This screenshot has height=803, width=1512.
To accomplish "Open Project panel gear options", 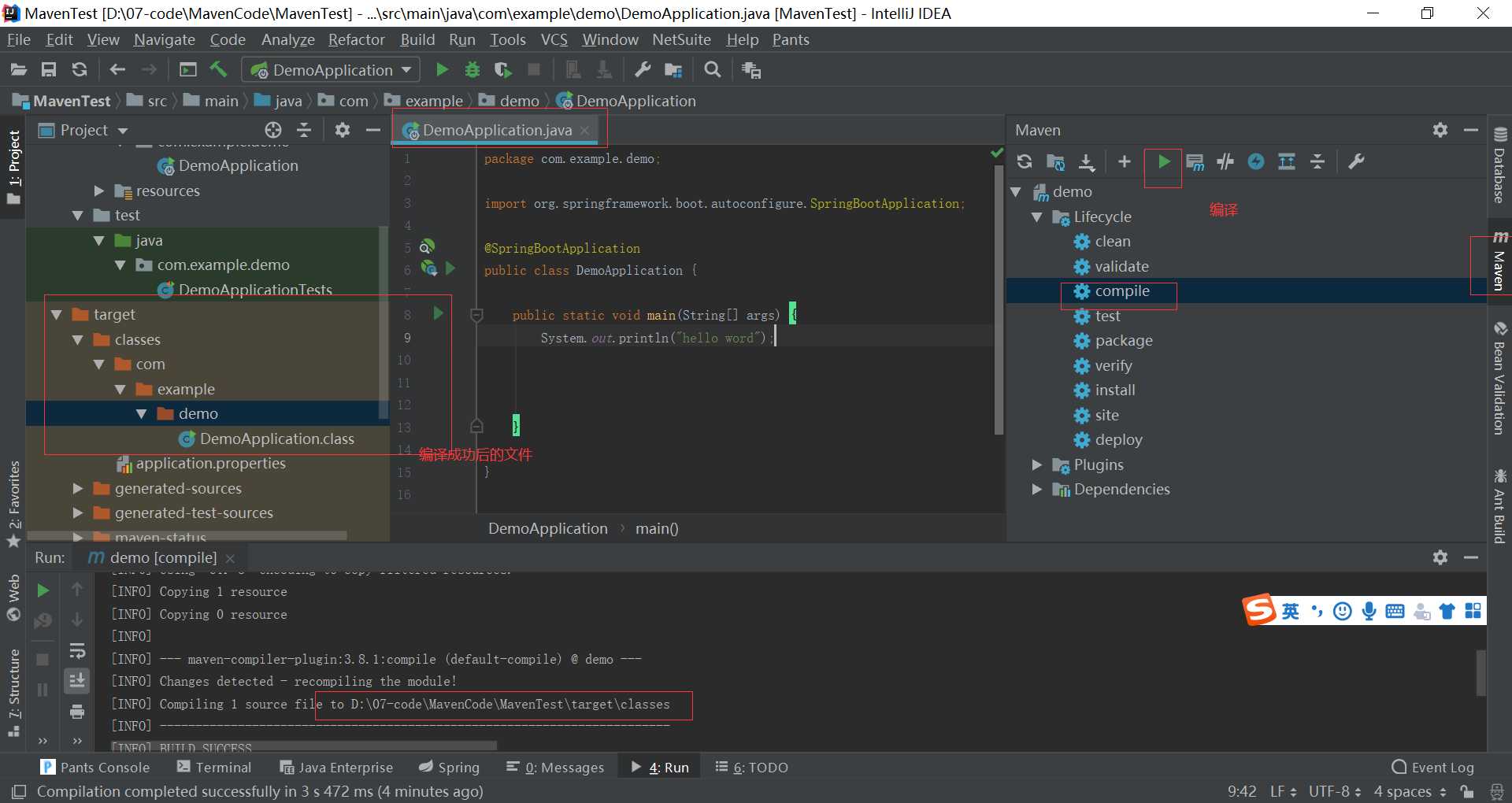I will coord(342,130).
